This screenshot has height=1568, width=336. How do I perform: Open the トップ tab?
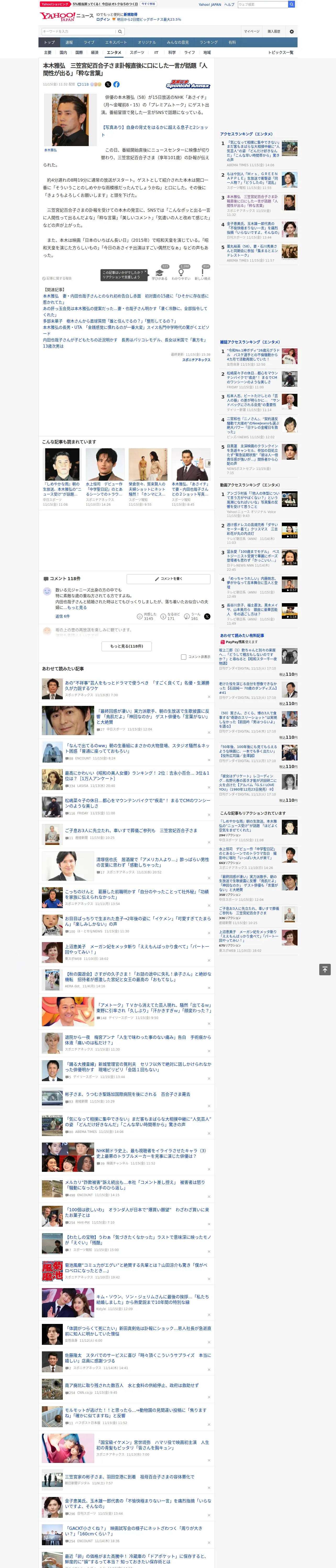point(49,43)
